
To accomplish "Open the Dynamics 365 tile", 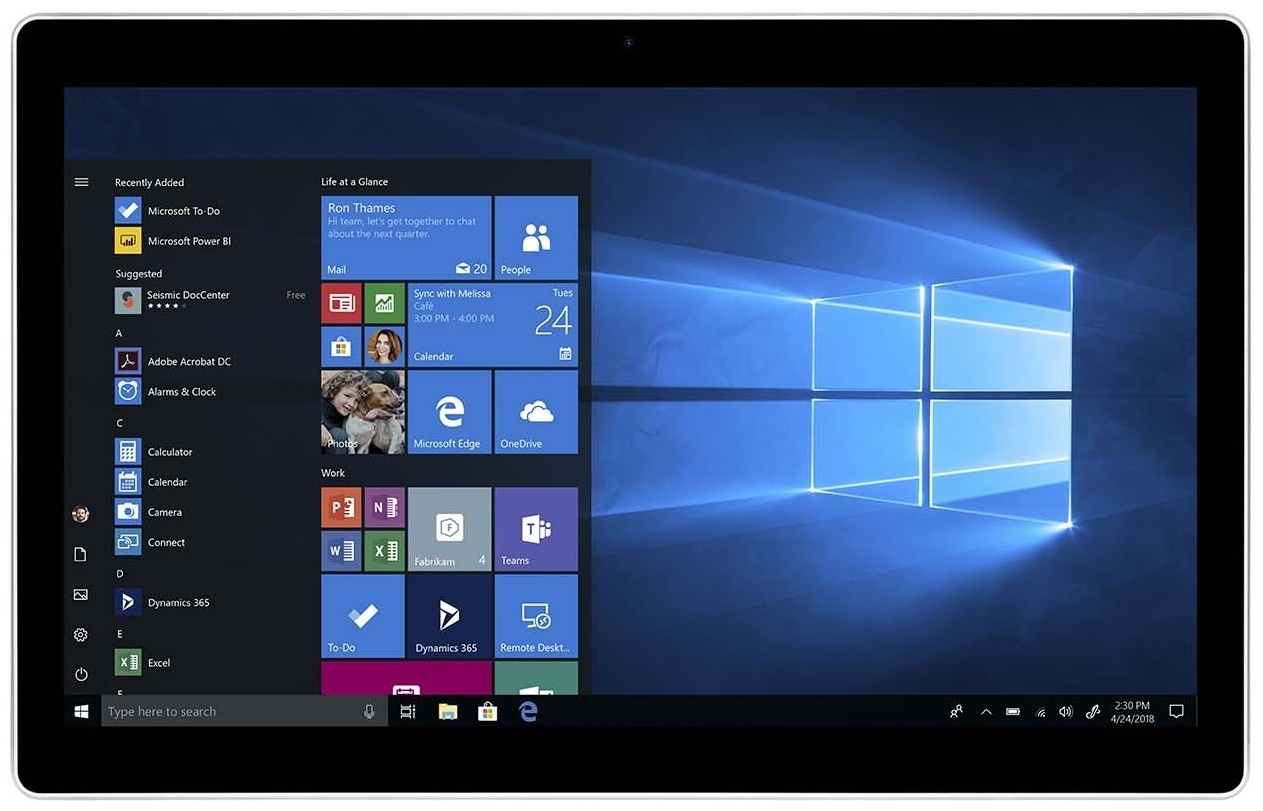I will [x=449, y=616].
